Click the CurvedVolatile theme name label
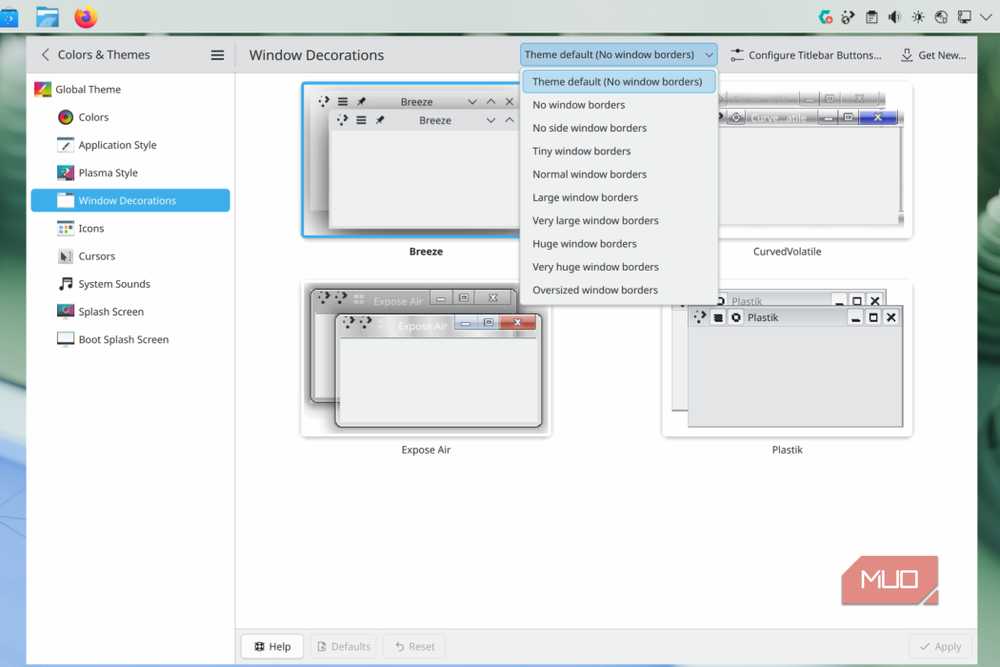Viewport: 1000px width, 667px height. tap(787, 252)
